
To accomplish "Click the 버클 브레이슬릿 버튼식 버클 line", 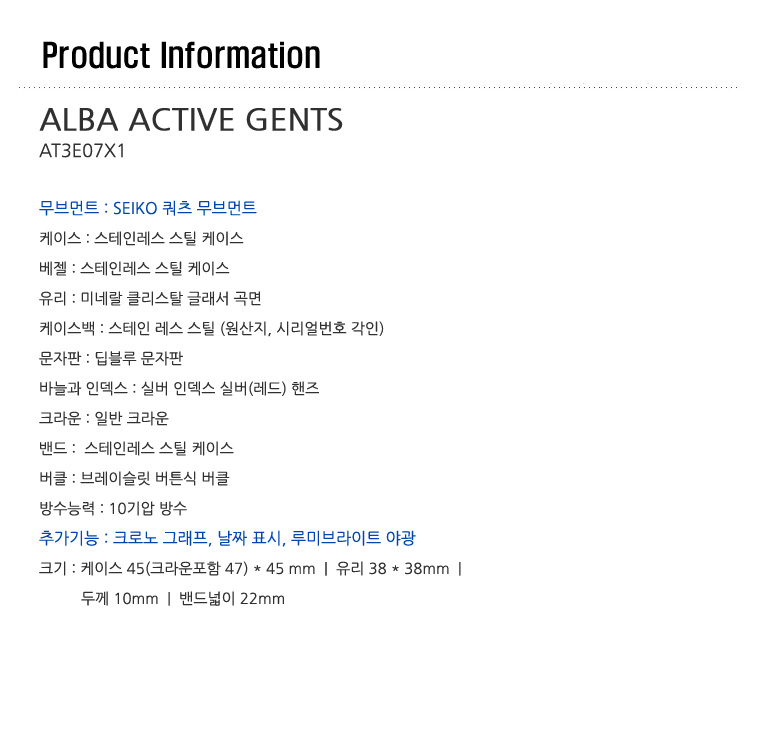I will pos(134,478).
